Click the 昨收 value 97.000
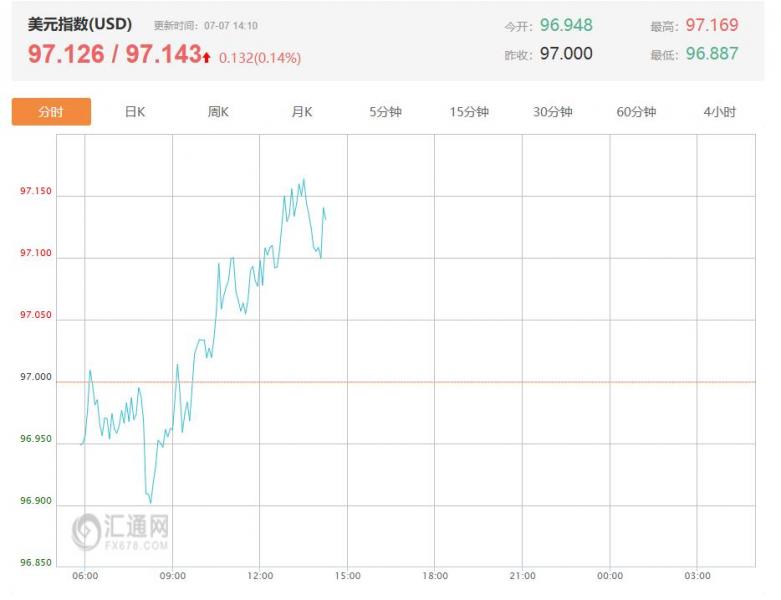The image size is (781, 600). [566, 53]
